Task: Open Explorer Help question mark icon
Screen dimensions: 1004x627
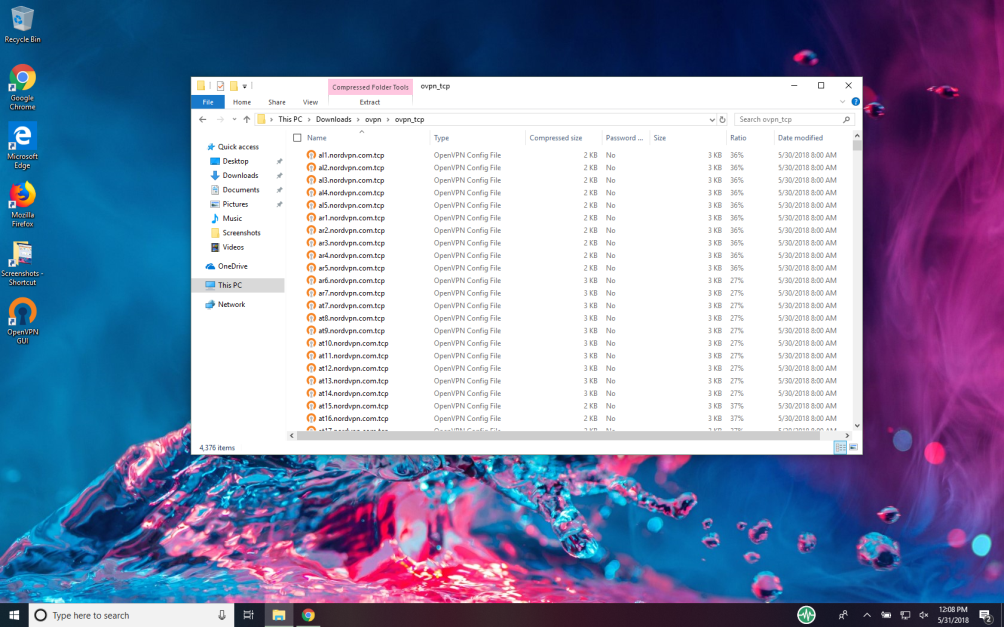Action: (855, 102)
